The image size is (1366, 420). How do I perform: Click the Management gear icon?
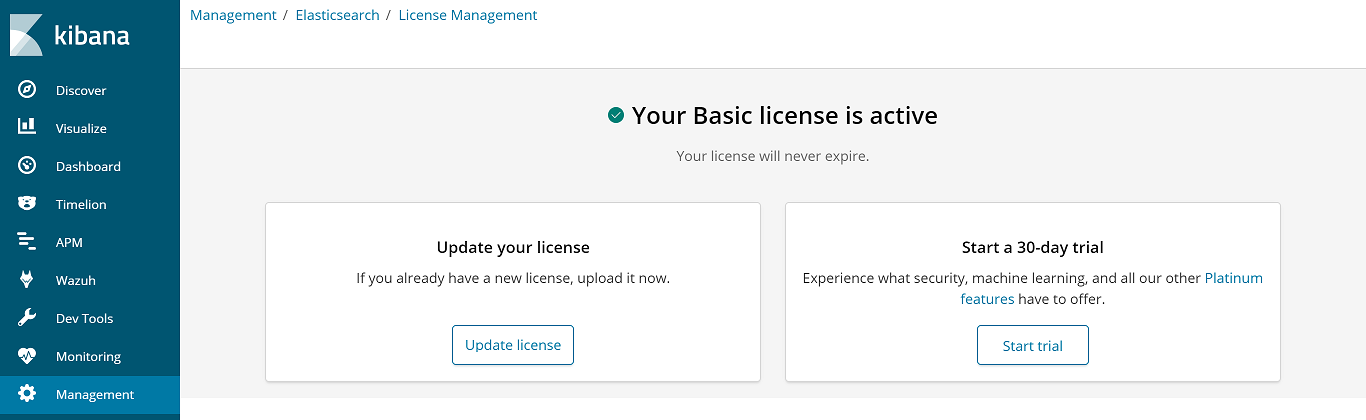click(x=27, y=394)
